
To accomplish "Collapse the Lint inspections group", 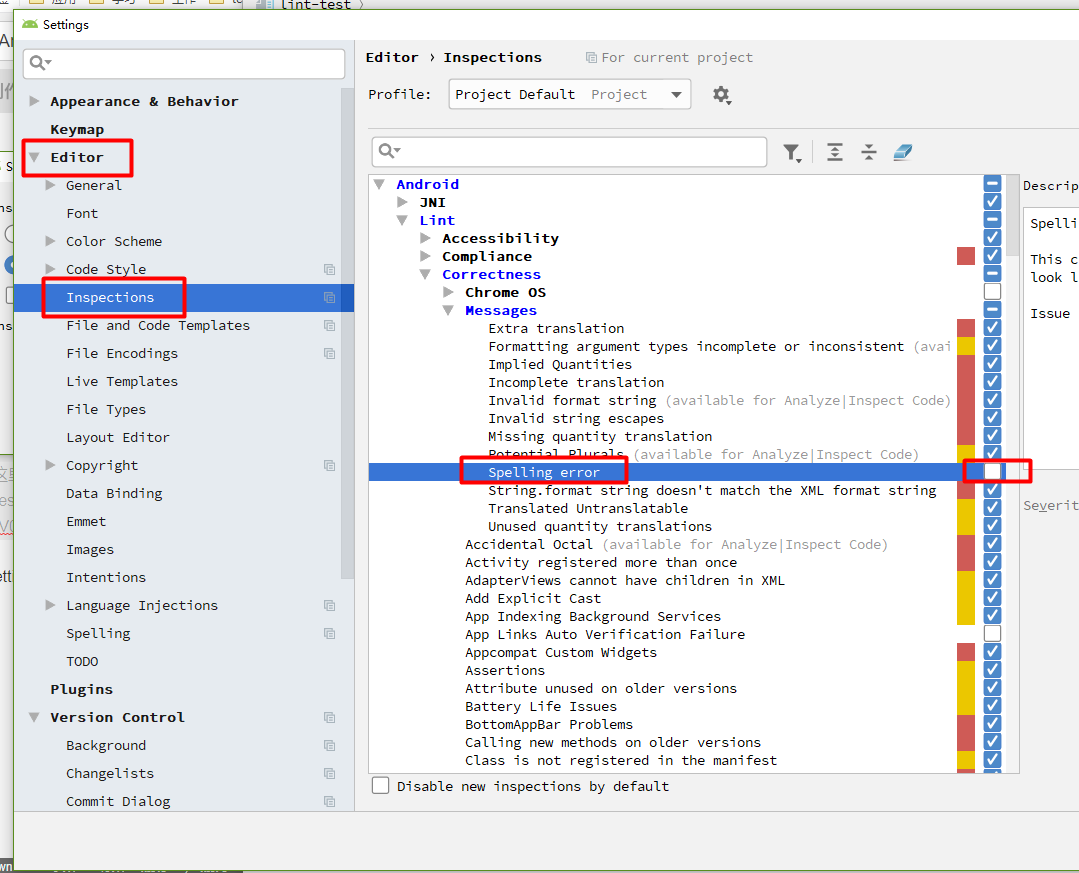I will click(403, 220).
